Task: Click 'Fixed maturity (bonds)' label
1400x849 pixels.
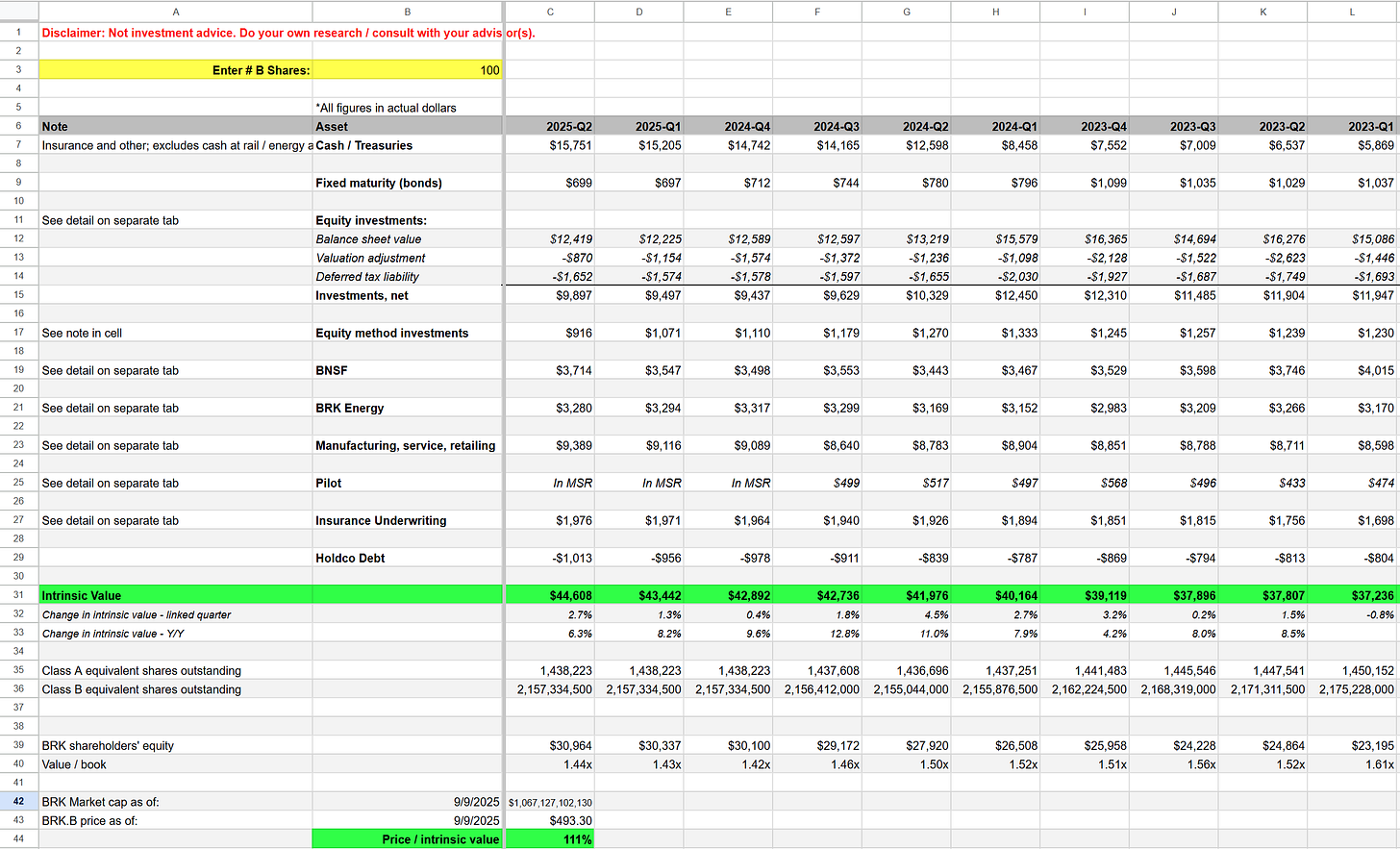Action: point(379,183)
